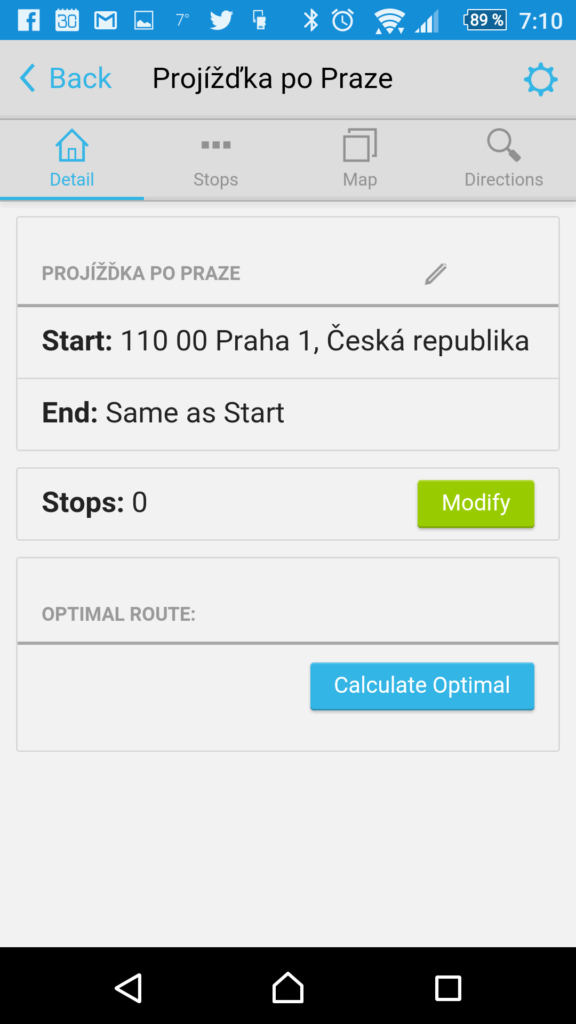Screen dimensions: 576x1024
Task: Tap Android back triangle button
Action: tap(129, 987)
